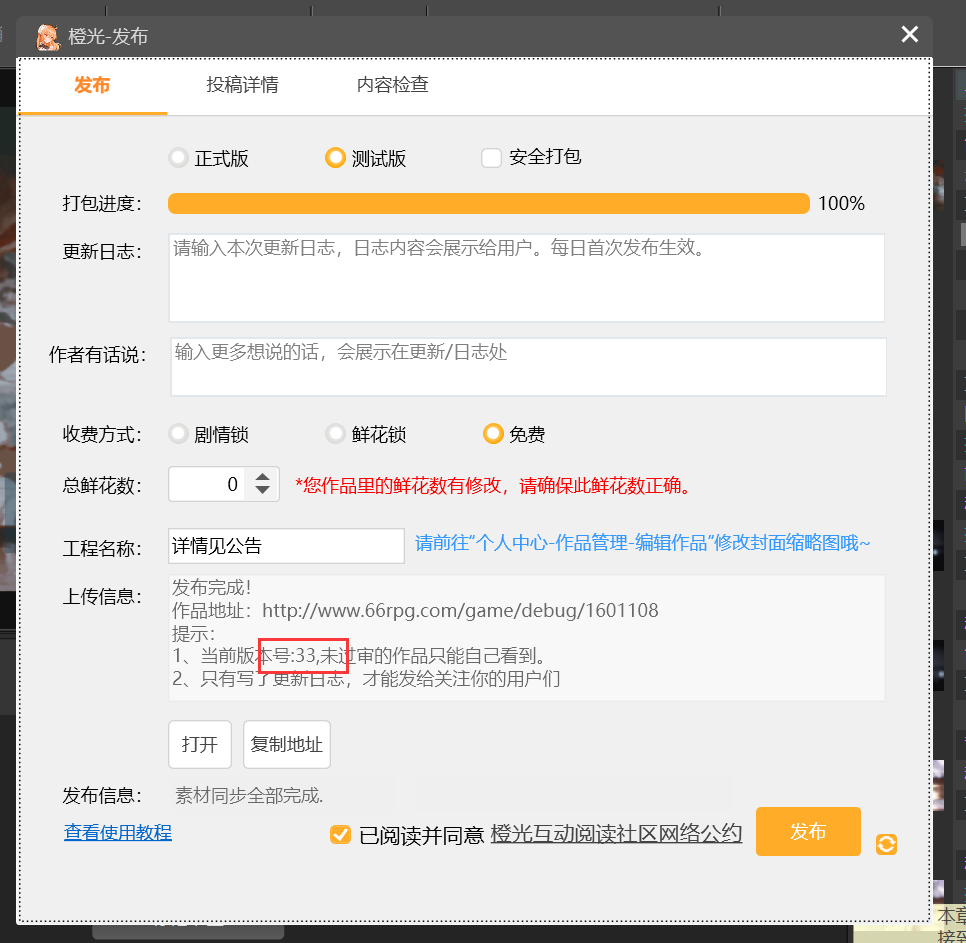Open the 内容检查 tab

(x=392, y=85)
